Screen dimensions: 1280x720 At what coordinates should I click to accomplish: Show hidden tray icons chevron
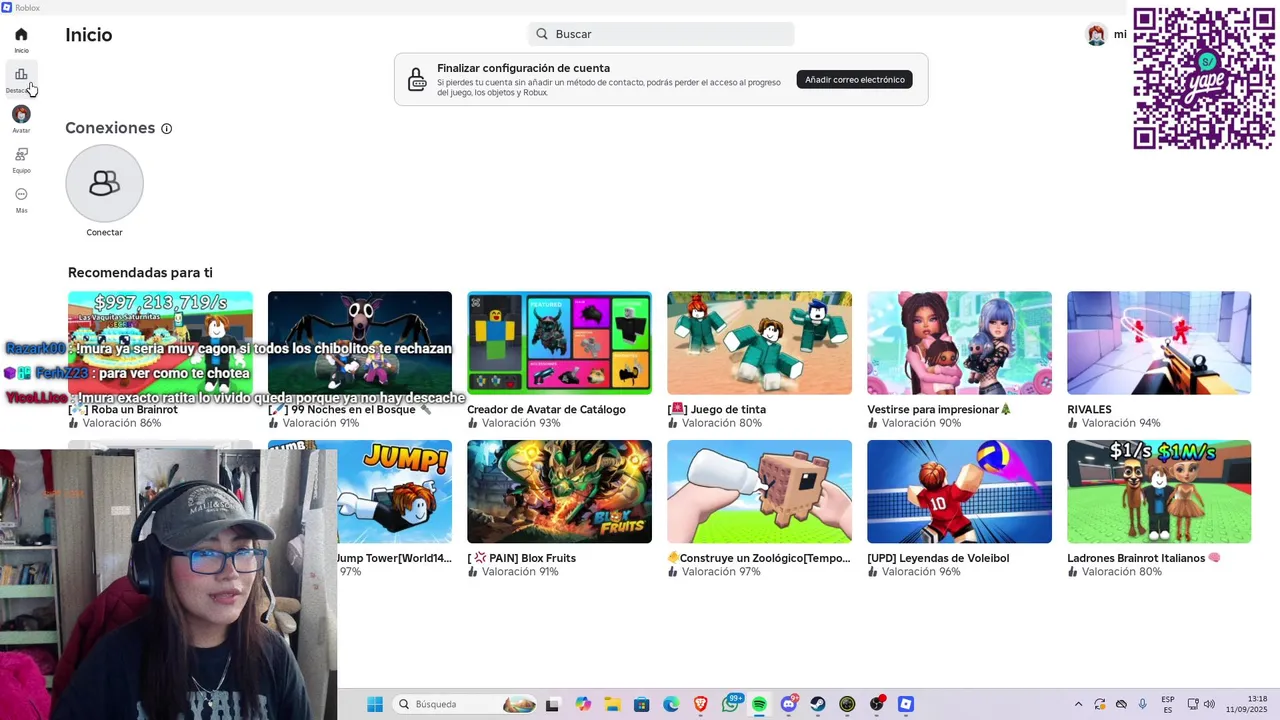click(1078, 704)
